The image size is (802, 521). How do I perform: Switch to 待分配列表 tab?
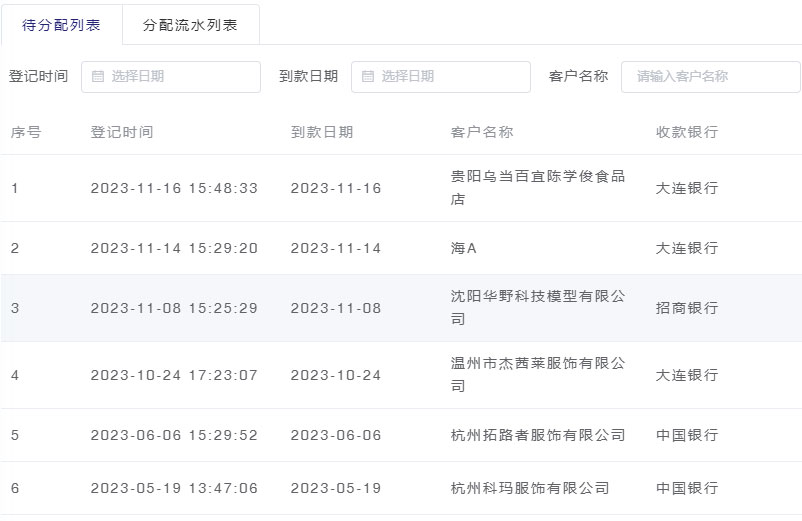pos(61,25)
